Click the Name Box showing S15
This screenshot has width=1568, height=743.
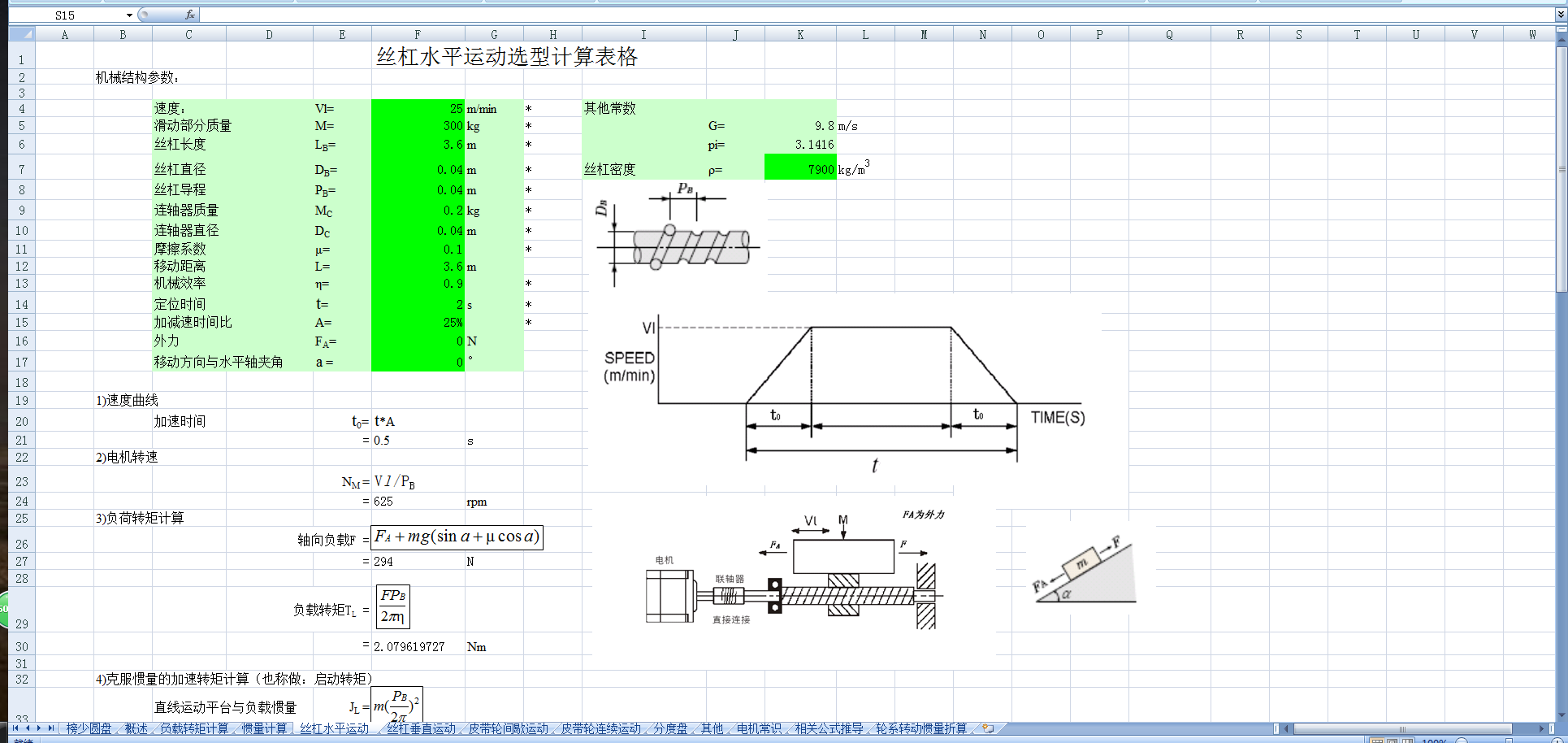[66, 15]
